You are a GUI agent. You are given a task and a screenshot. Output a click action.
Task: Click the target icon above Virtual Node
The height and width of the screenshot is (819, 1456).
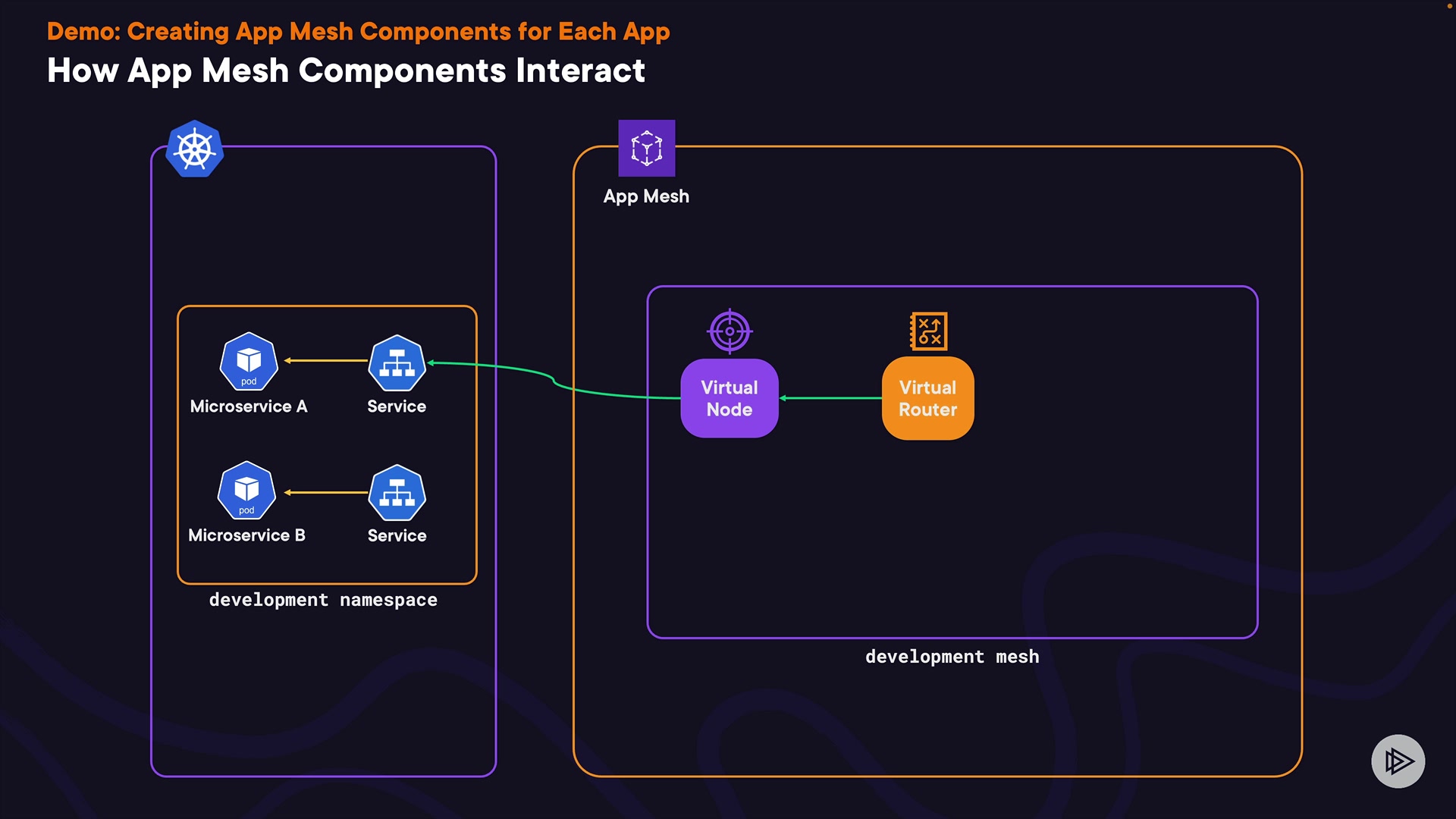(x=730, y=331)
